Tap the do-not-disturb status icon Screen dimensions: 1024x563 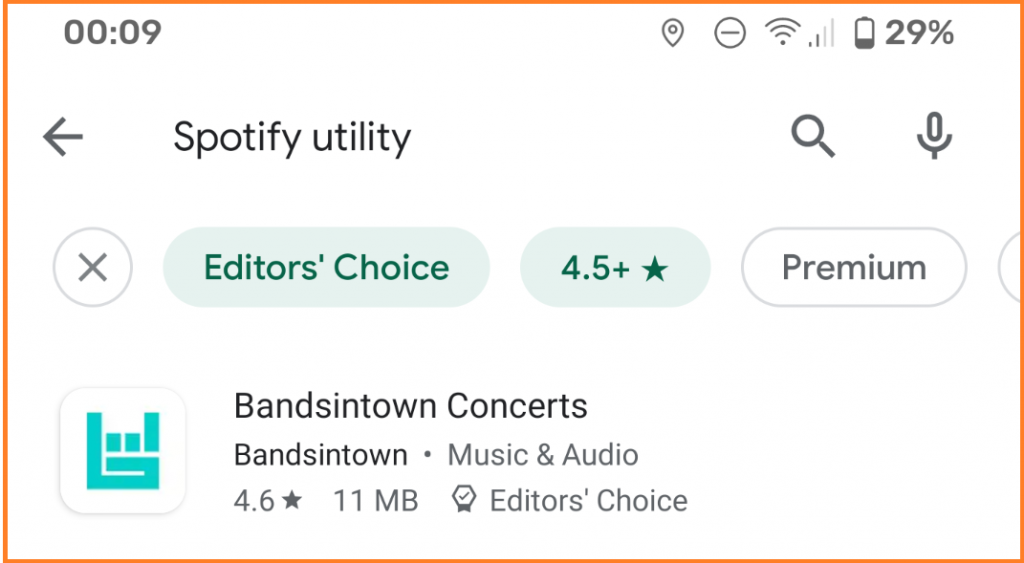[x=729, y=34]
